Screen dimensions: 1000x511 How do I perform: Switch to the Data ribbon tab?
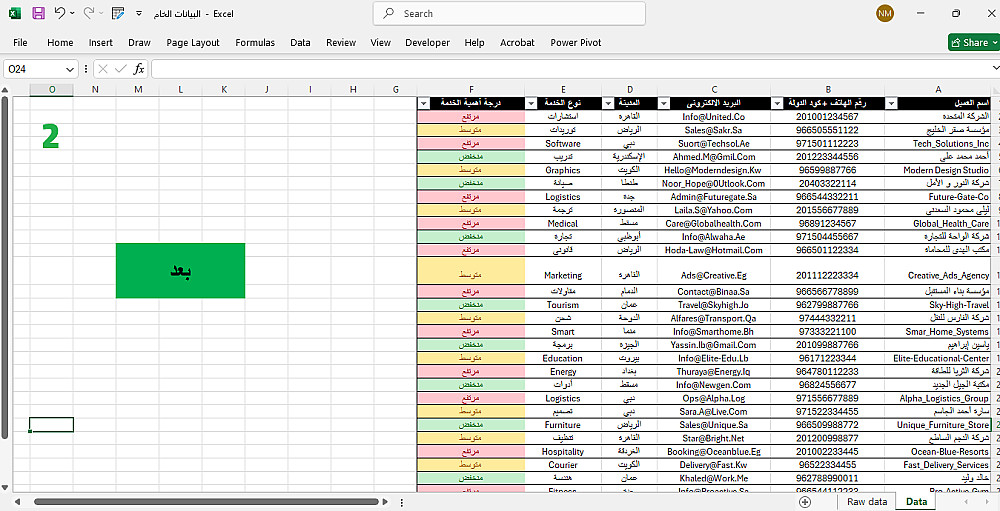[x=300, y=43]
